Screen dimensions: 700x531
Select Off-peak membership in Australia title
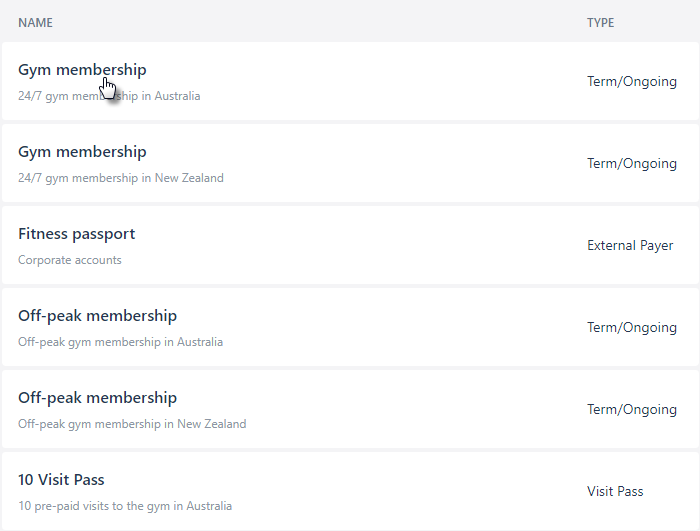point(97,316)
